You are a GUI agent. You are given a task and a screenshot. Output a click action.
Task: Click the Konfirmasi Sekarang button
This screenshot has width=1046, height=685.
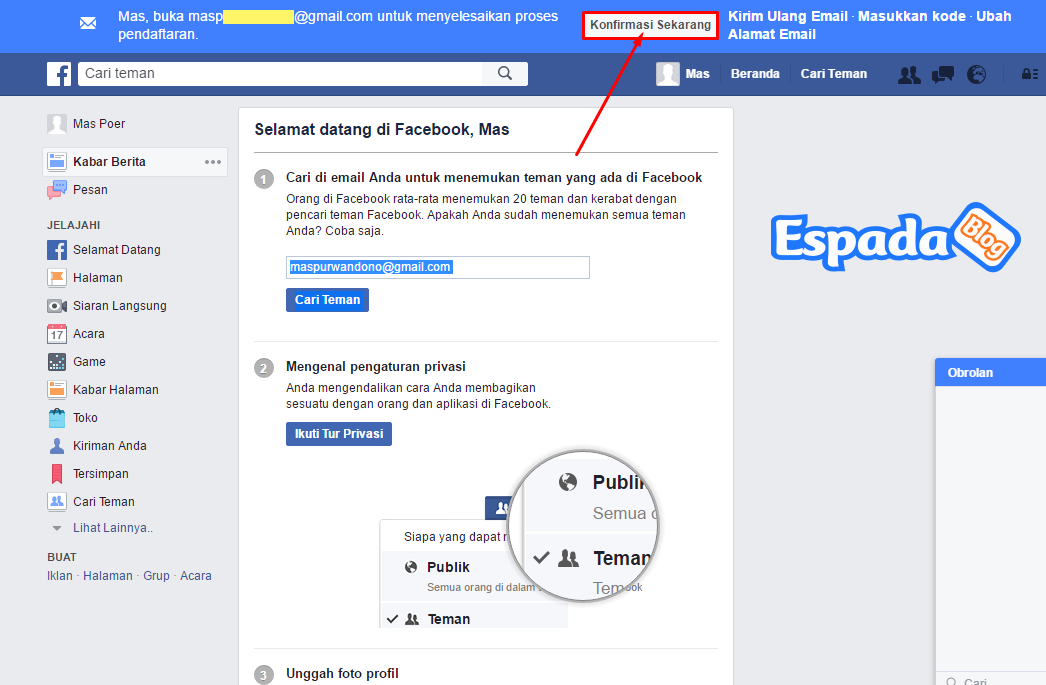[649, 25]
